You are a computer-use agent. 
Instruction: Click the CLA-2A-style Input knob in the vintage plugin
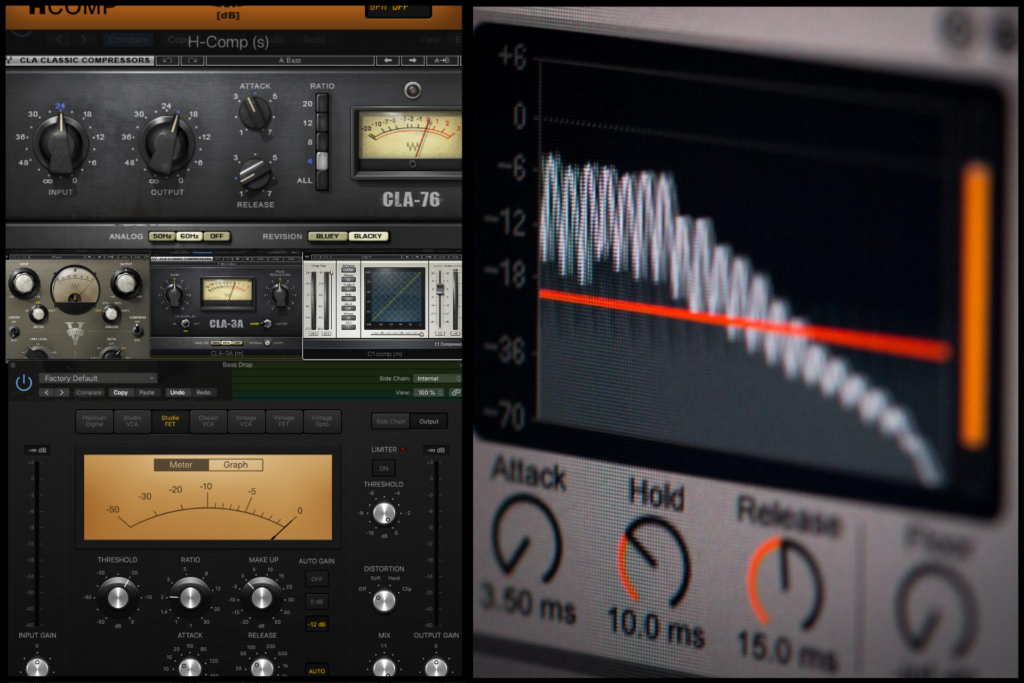click(x=24, y=283)
